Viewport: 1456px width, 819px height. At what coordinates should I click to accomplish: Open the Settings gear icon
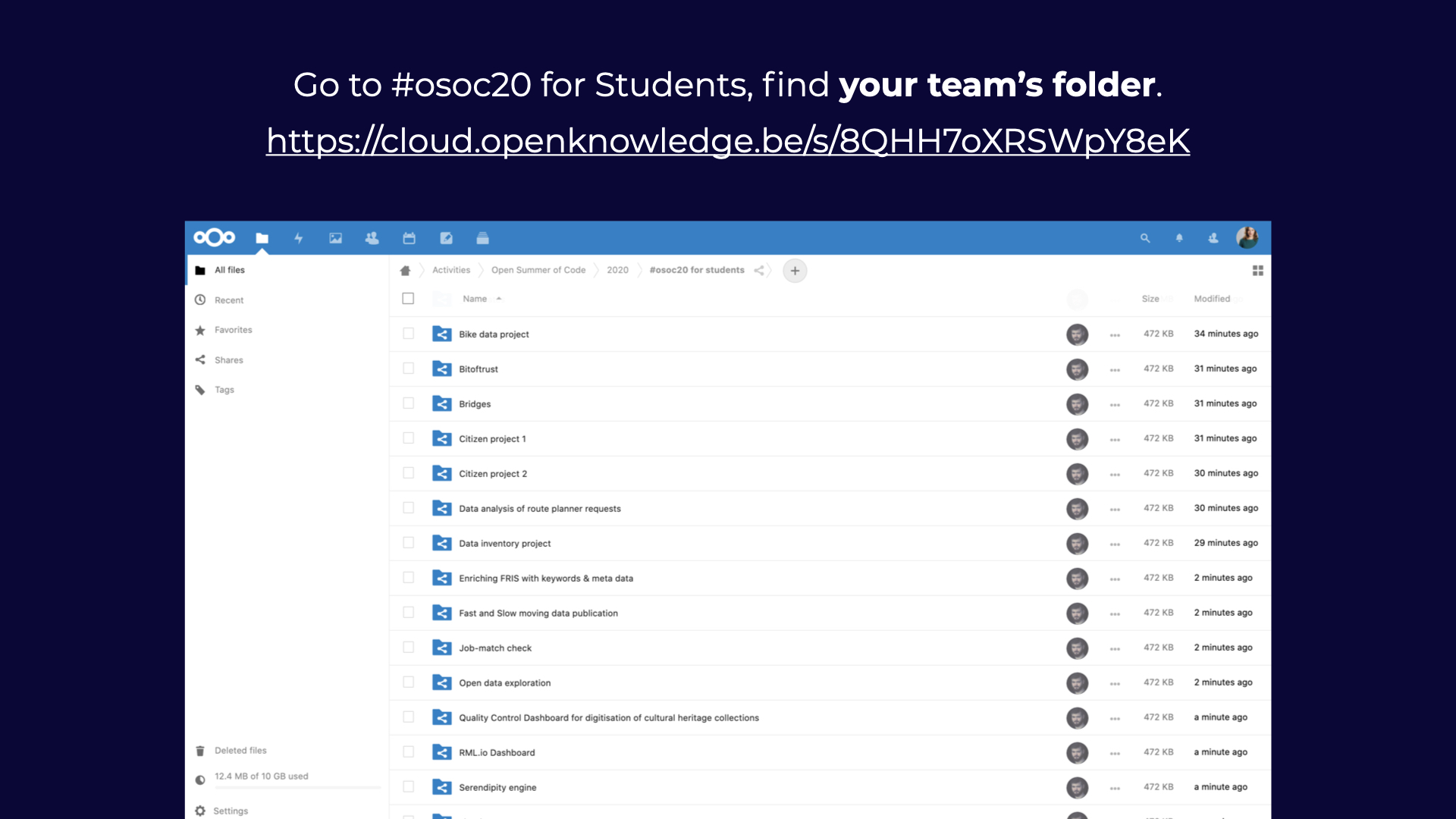point(200,811)
